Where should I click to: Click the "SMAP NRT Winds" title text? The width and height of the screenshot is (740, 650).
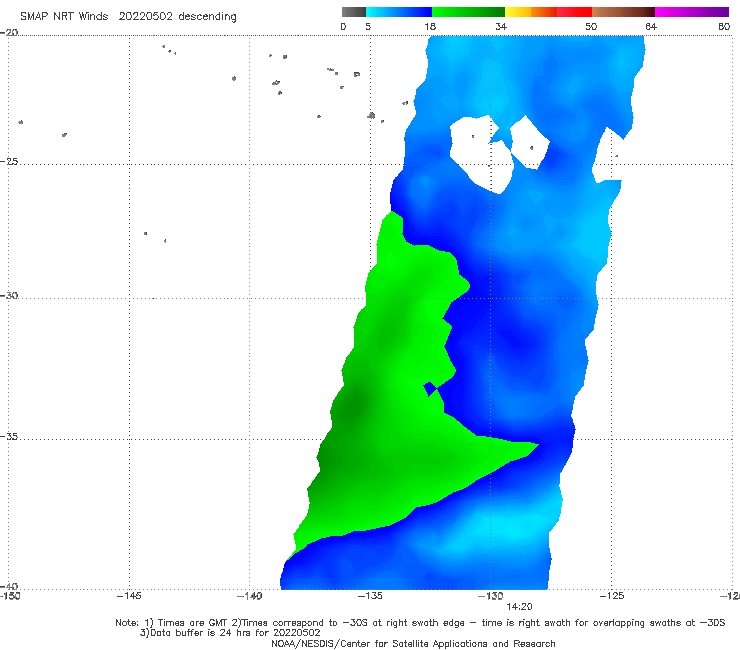click(64, 17)
